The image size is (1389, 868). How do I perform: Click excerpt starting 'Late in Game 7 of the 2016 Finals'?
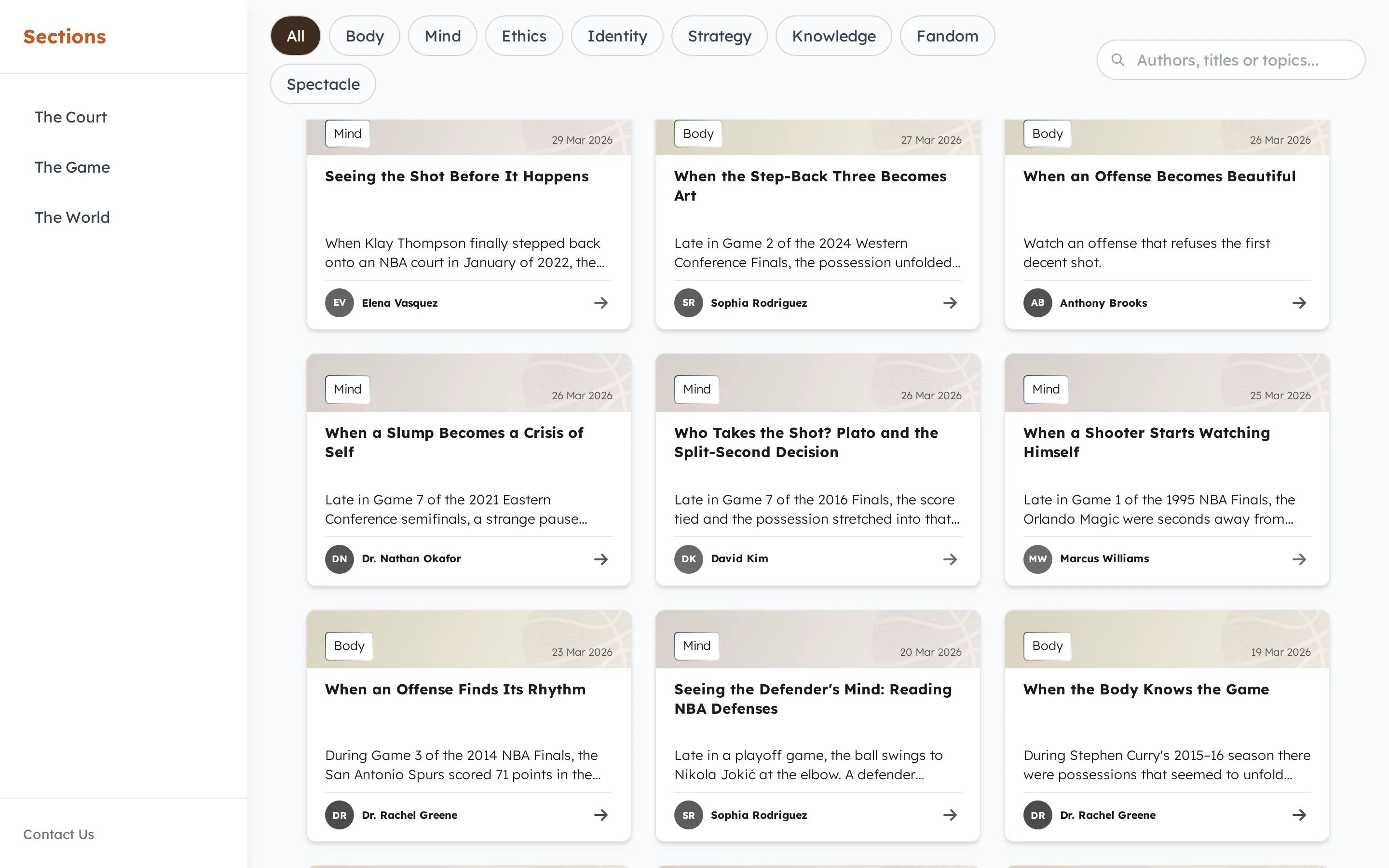point(817,509)
